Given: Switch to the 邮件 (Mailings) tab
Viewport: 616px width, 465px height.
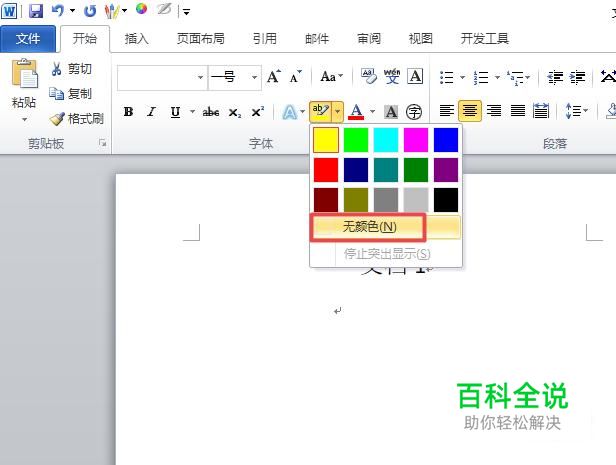Looking at the screenshot, I should (x=317, y=38).
